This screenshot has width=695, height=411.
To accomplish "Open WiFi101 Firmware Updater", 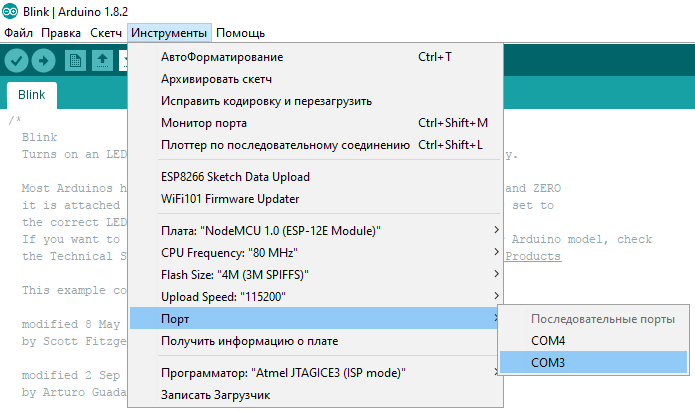I will (316, 199).
